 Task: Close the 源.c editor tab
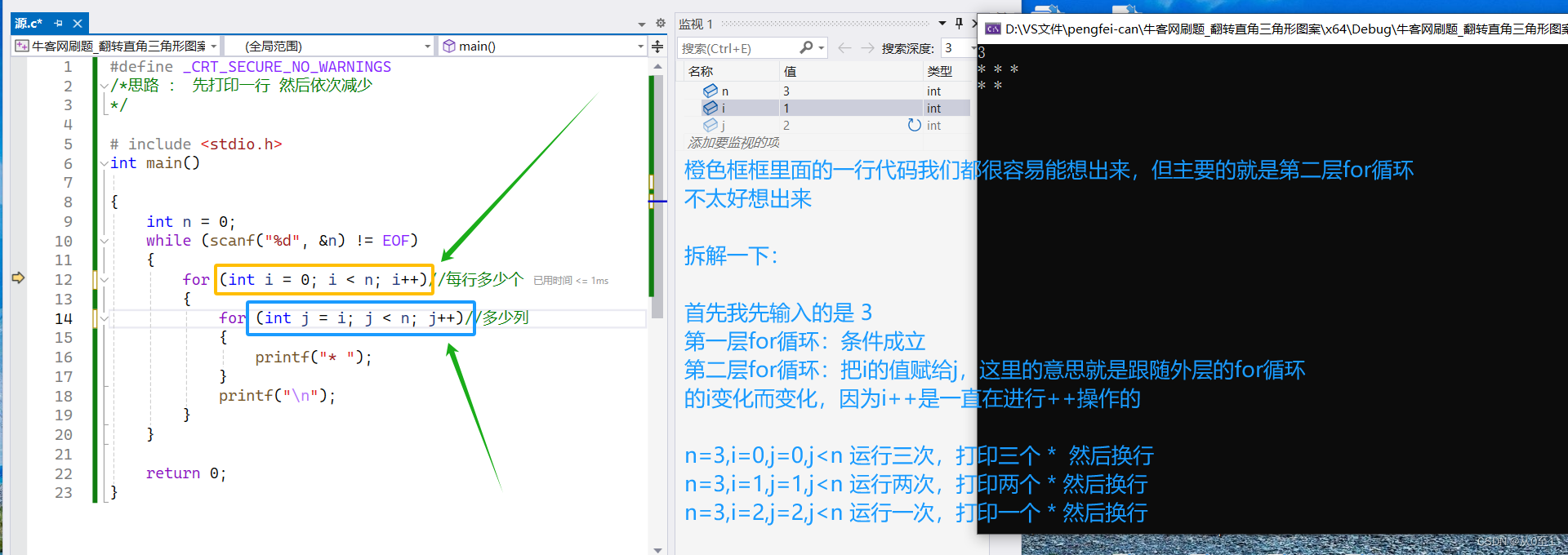tap(78, 24)
